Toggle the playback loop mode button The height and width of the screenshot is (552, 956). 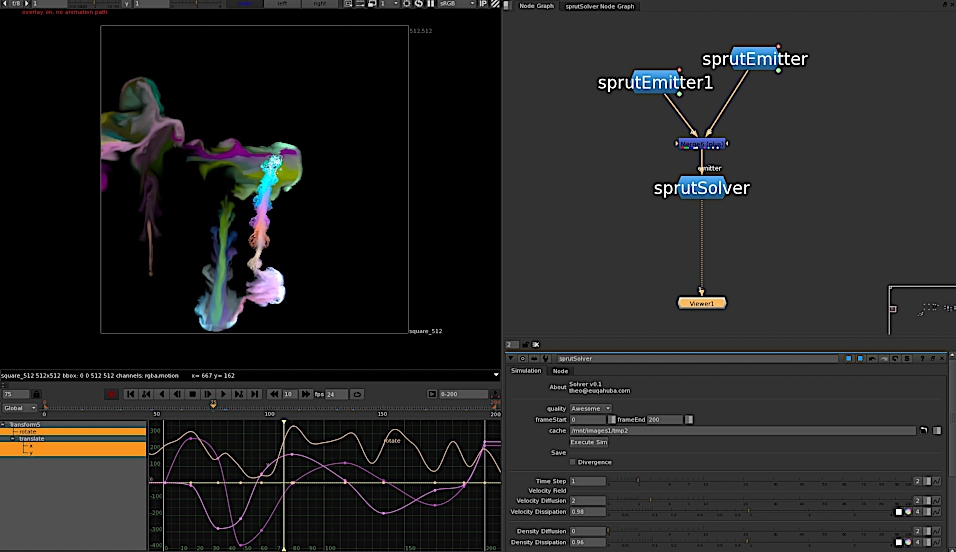[357, 394]
